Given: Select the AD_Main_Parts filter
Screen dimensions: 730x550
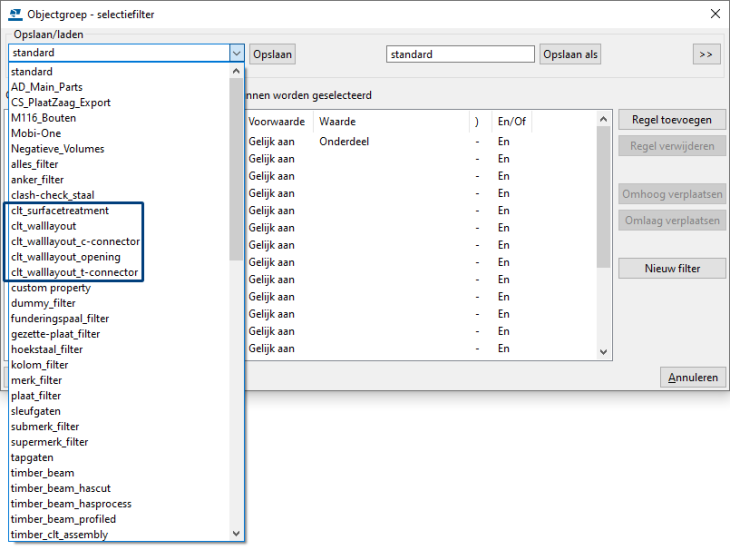Looking at the screenshot, I should click(46, 87).
